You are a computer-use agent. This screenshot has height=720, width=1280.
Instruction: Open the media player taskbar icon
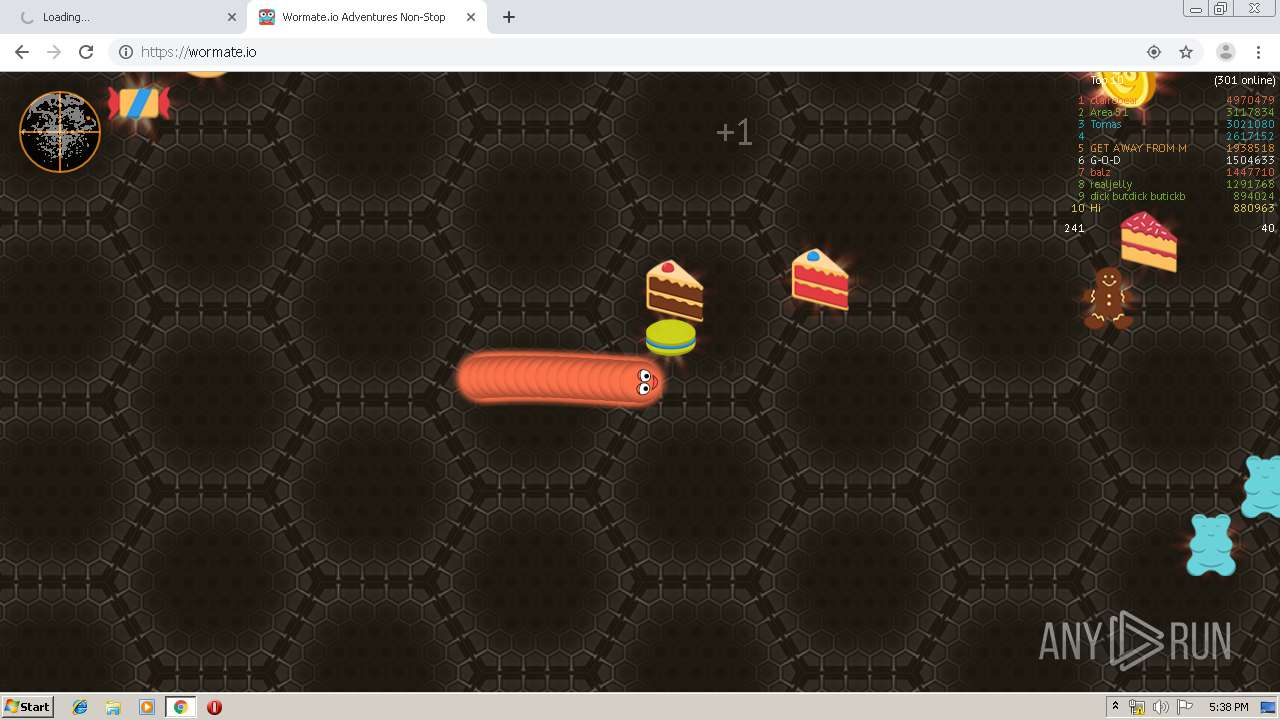pyautogui.click(x=147, y=707)
